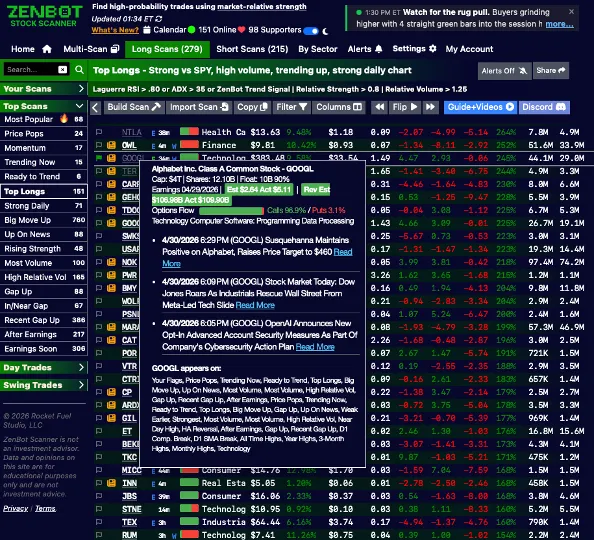Screen dimensions: 594x540
Task: Click the E earnings marker on TEX row
Action: coord(153,523)
